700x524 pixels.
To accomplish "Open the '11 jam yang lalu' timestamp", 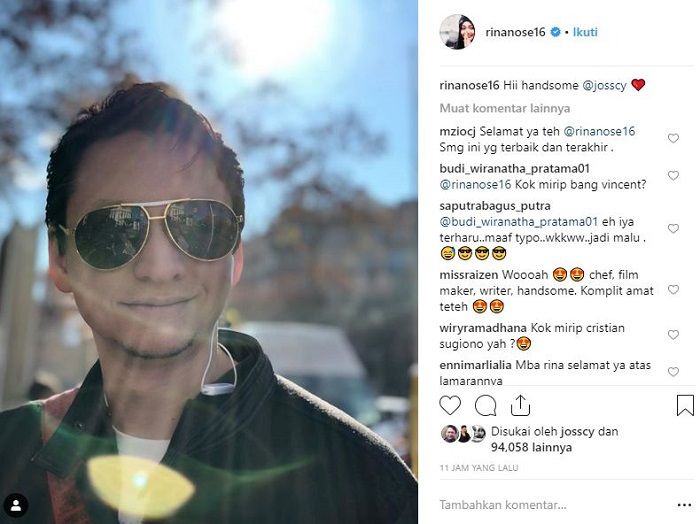I will [x=478, y=468].
